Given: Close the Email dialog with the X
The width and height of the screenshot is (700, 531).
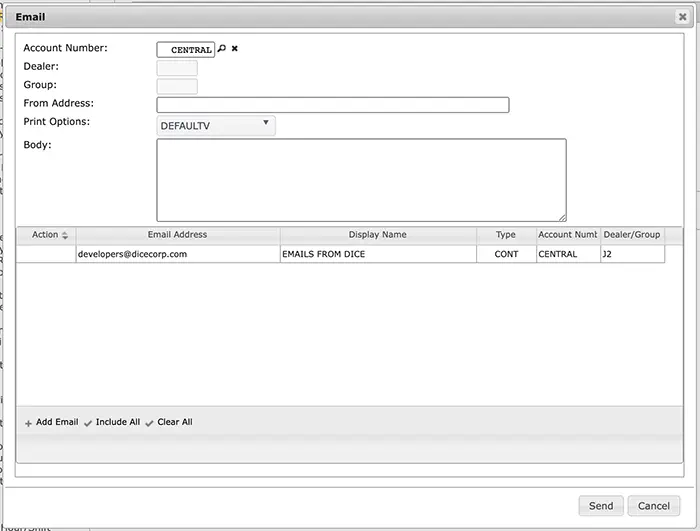Looking at the screenshot, I should pyautogui.click(x=682, y=17).
